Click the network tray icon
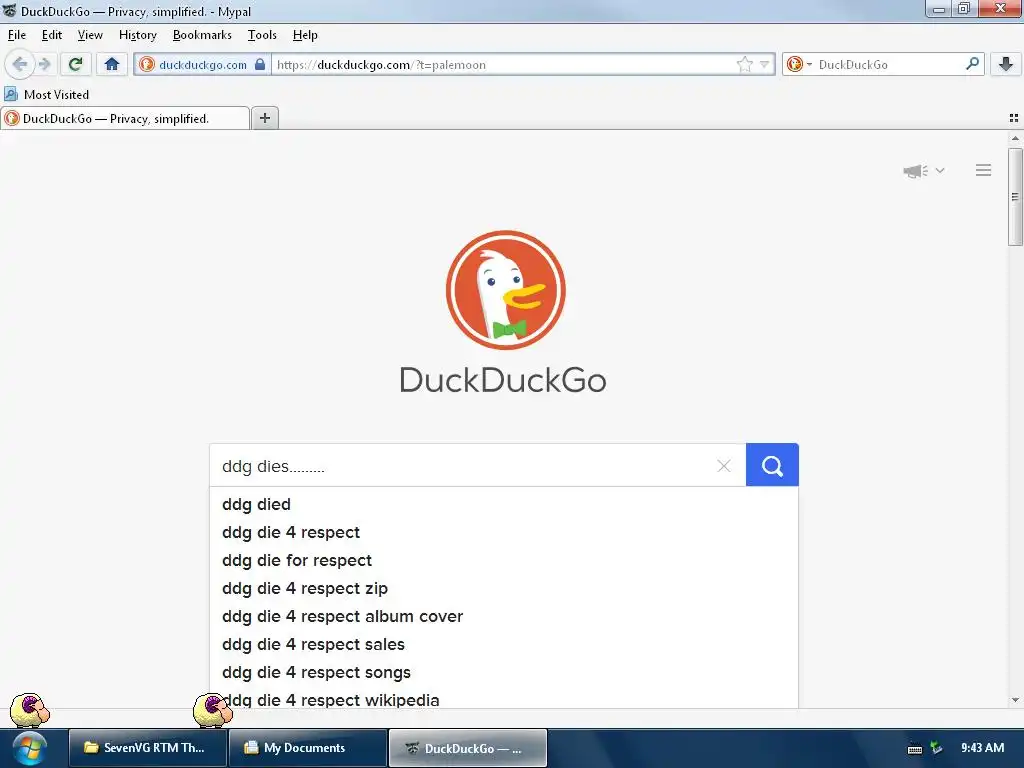 point(936,748)
